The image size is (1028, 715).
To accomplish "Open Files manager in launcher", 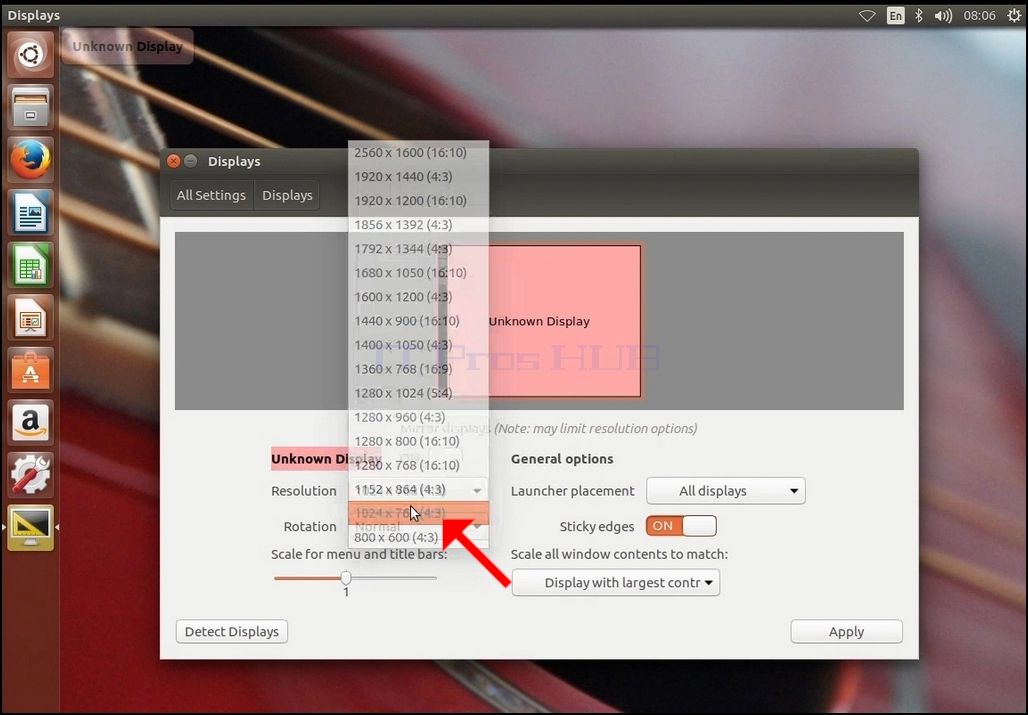I will pos(30,107).
